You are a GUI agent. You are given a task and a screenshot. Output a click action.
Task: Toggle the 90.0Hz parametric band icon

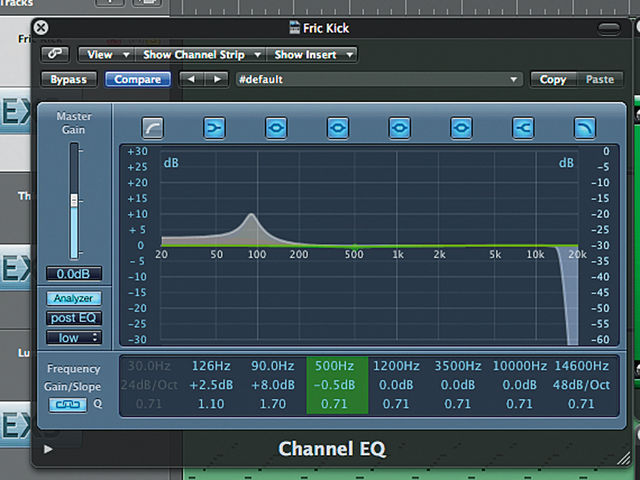(276, 128)
